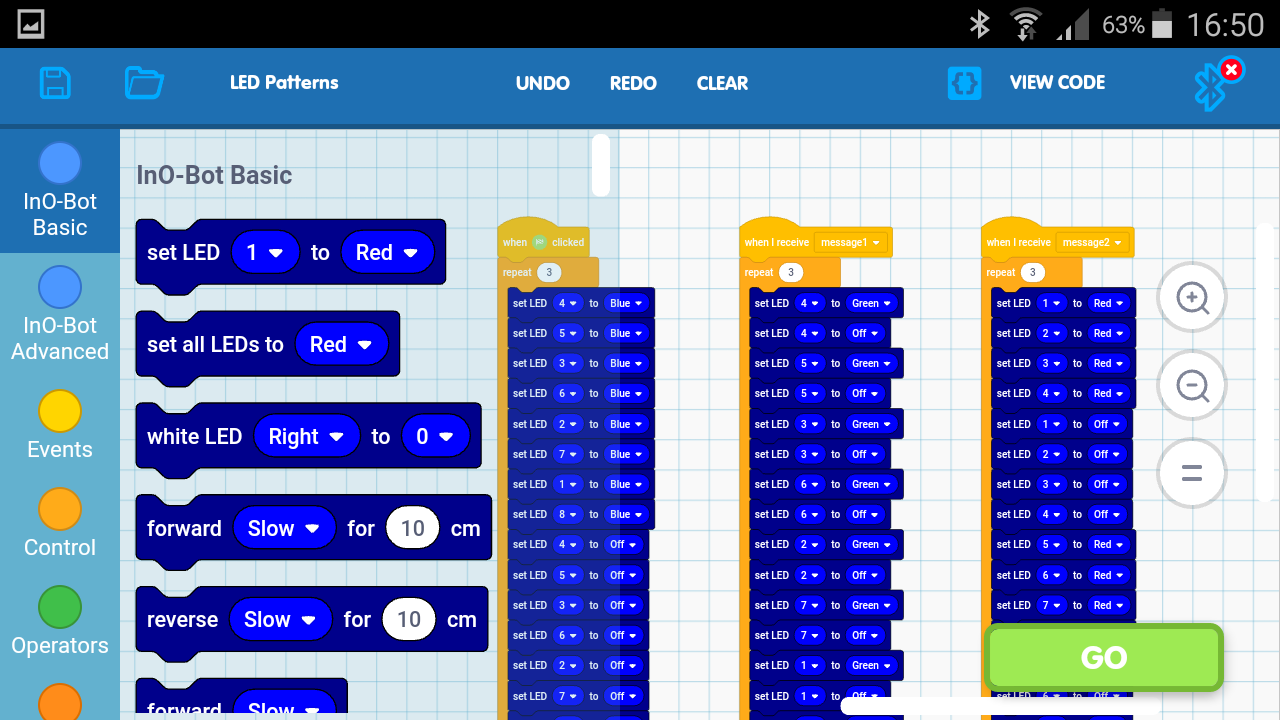The image size is (1280, 720).
Task: Open the message2 dropdown
Action: click(1092, 243)
